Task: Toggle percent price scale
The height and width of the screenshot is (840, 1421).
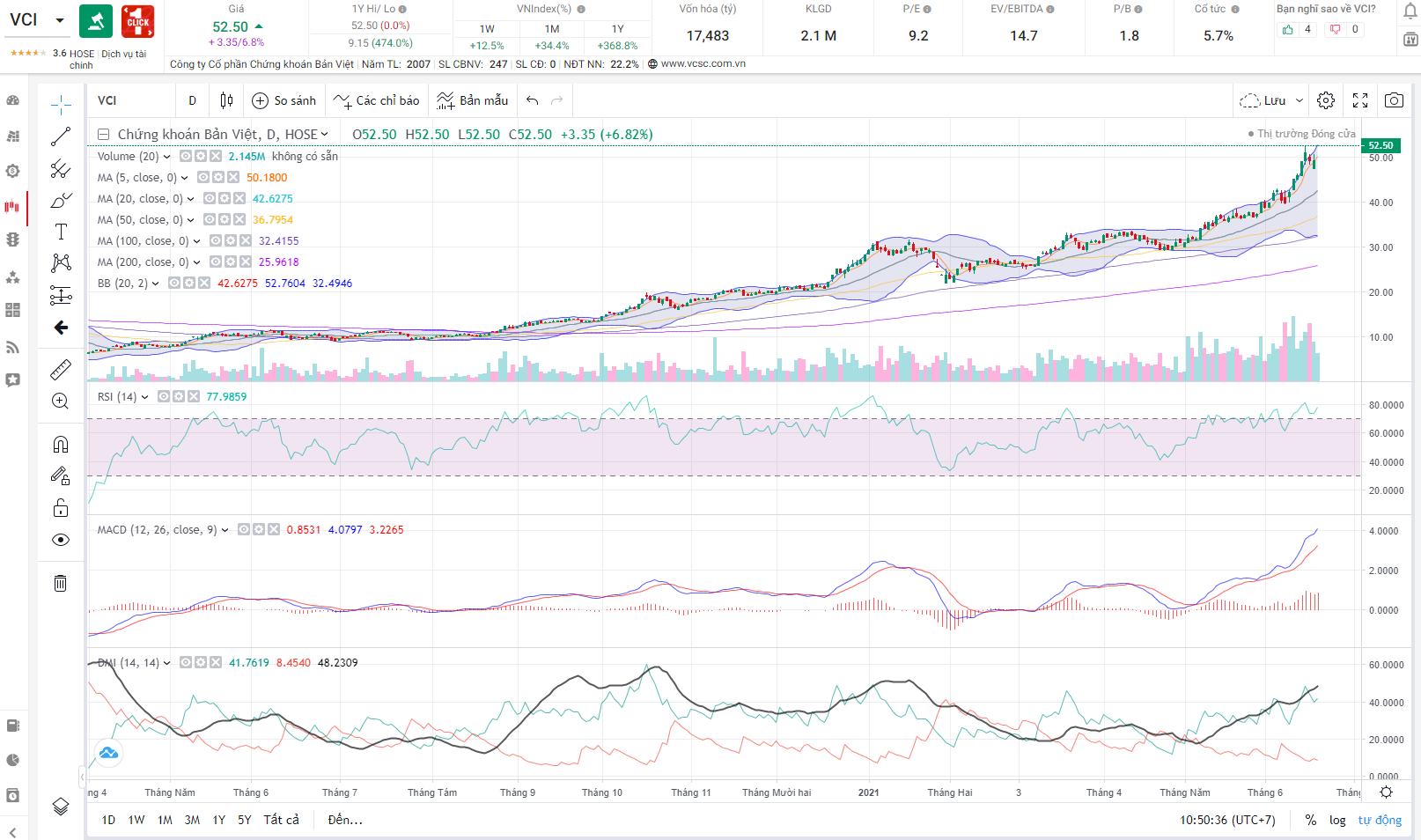Action: [1311, 820]
